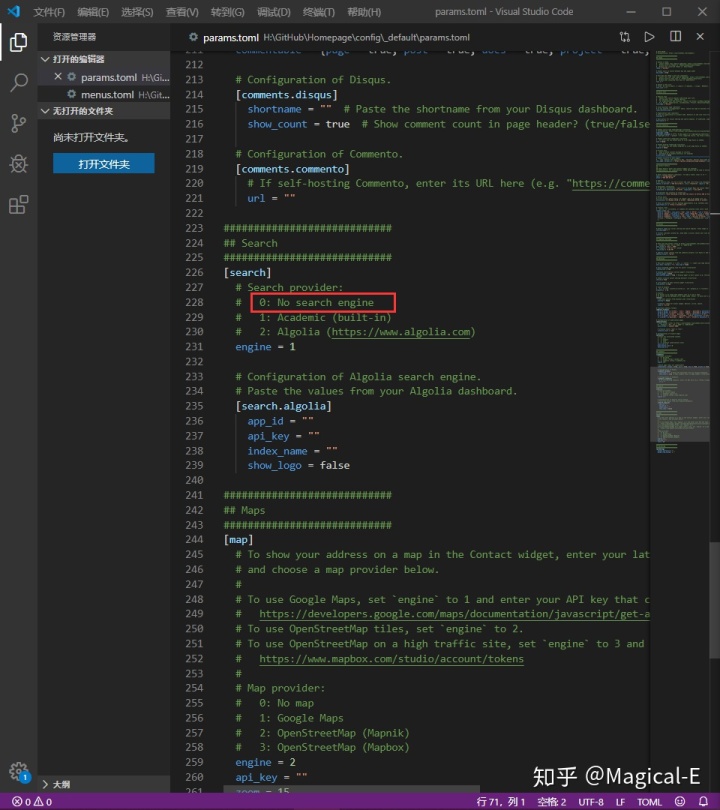Click the 'show_count = true' text
720x810 pixels.
pos(299,124)
